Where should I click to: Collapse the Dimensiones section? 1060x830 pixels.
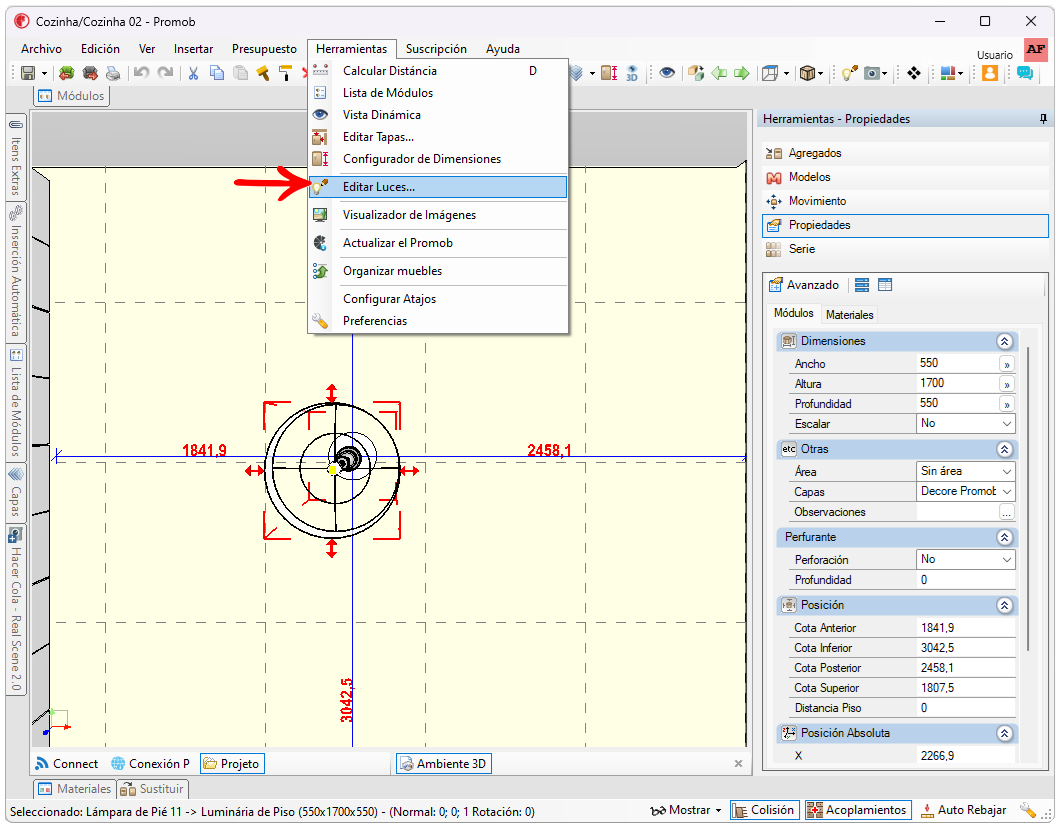[1004, 341]
